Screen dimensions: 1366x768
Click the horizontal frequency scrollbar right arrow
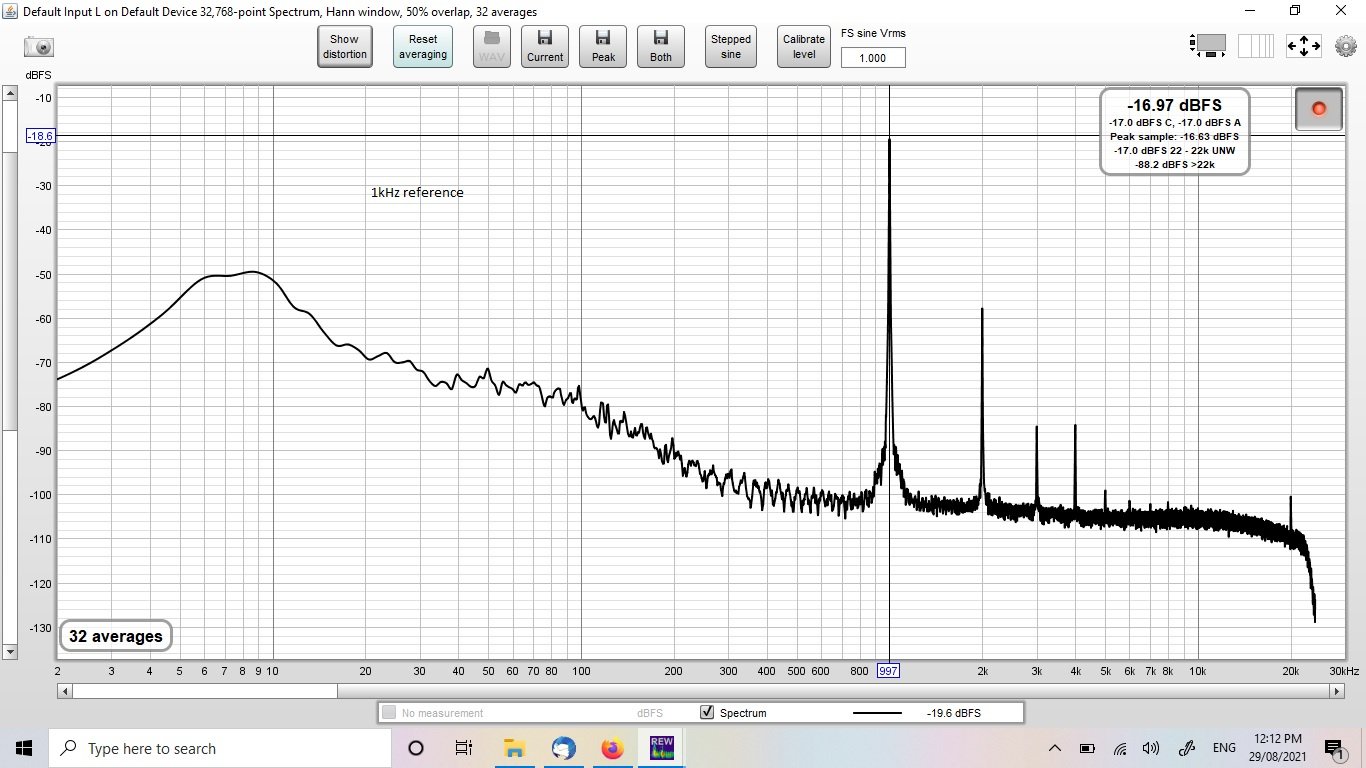(1335, 691)
